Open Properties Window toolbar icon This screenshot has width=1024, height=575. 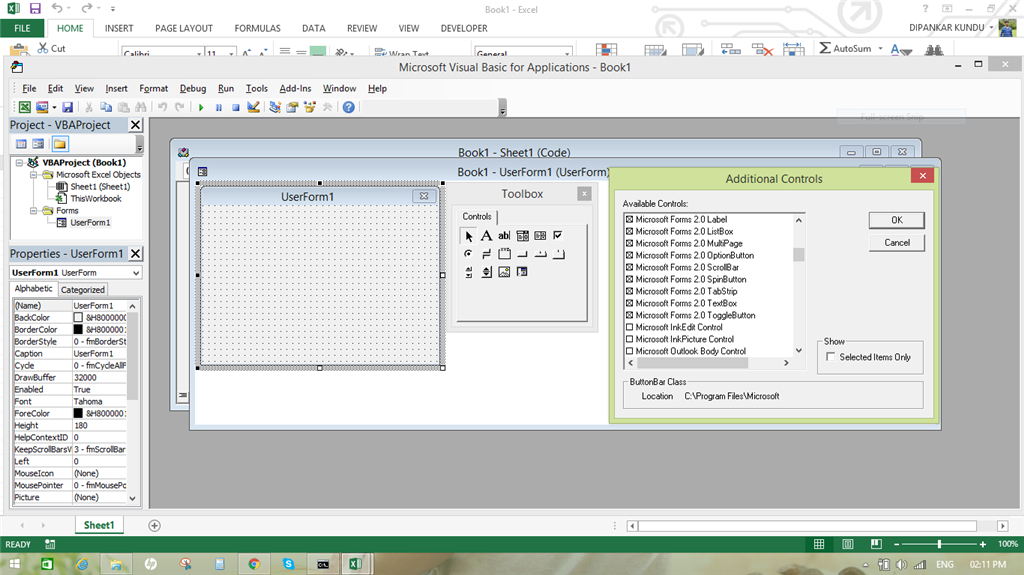click(292, 107)
